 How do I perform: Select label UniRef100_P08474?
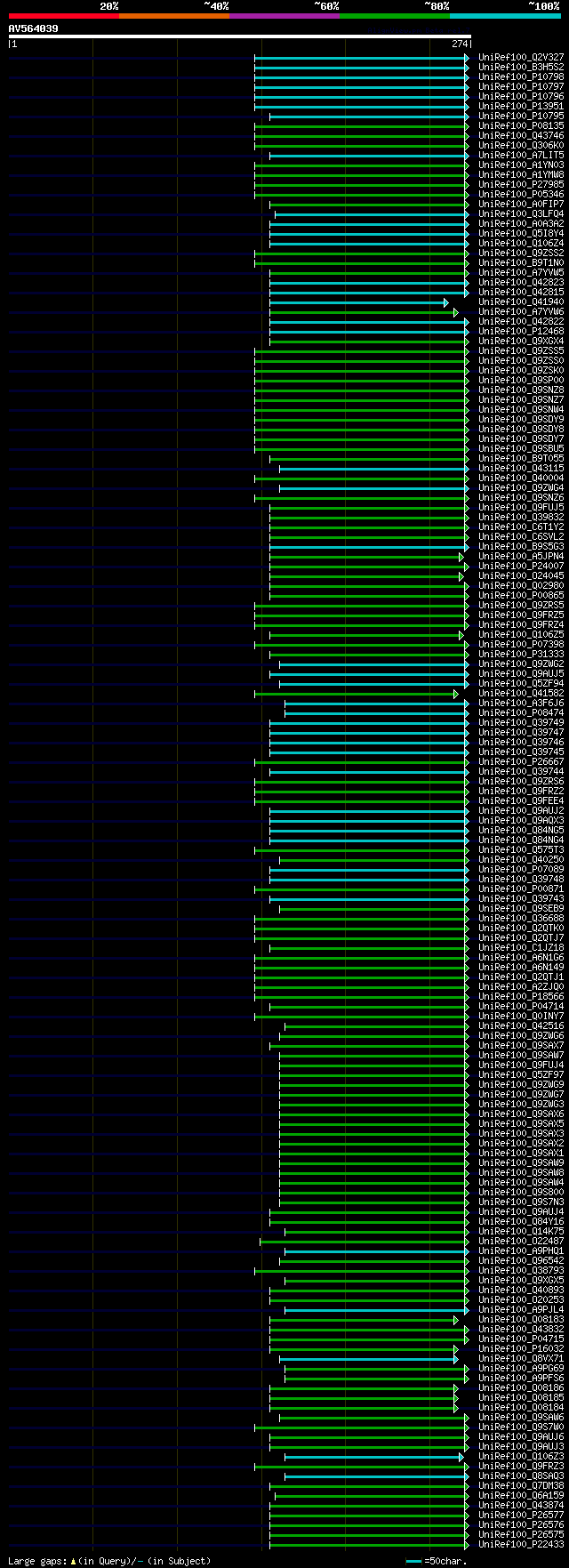pyautogui.click(x=521, y=713)
